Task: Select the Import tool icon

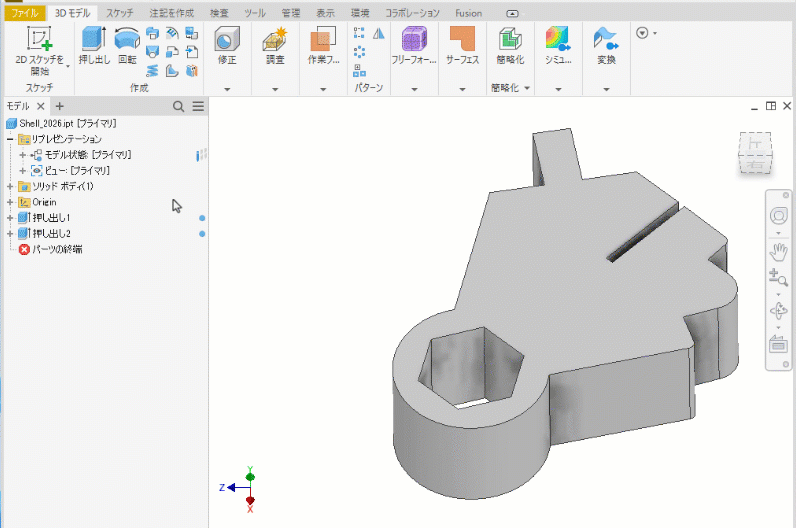Action: 192,52
